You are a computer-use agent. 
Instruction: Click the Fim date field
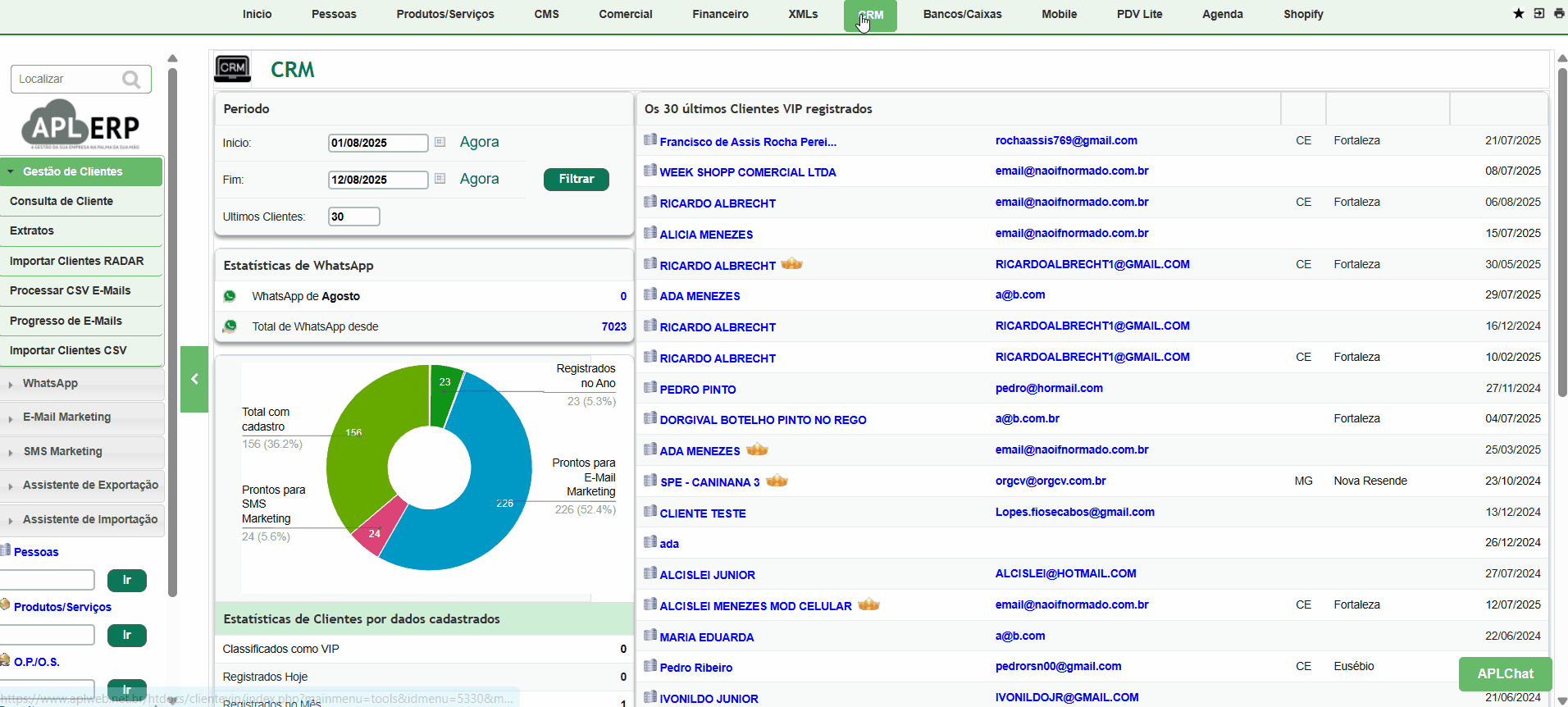click(x=378, y=180)
